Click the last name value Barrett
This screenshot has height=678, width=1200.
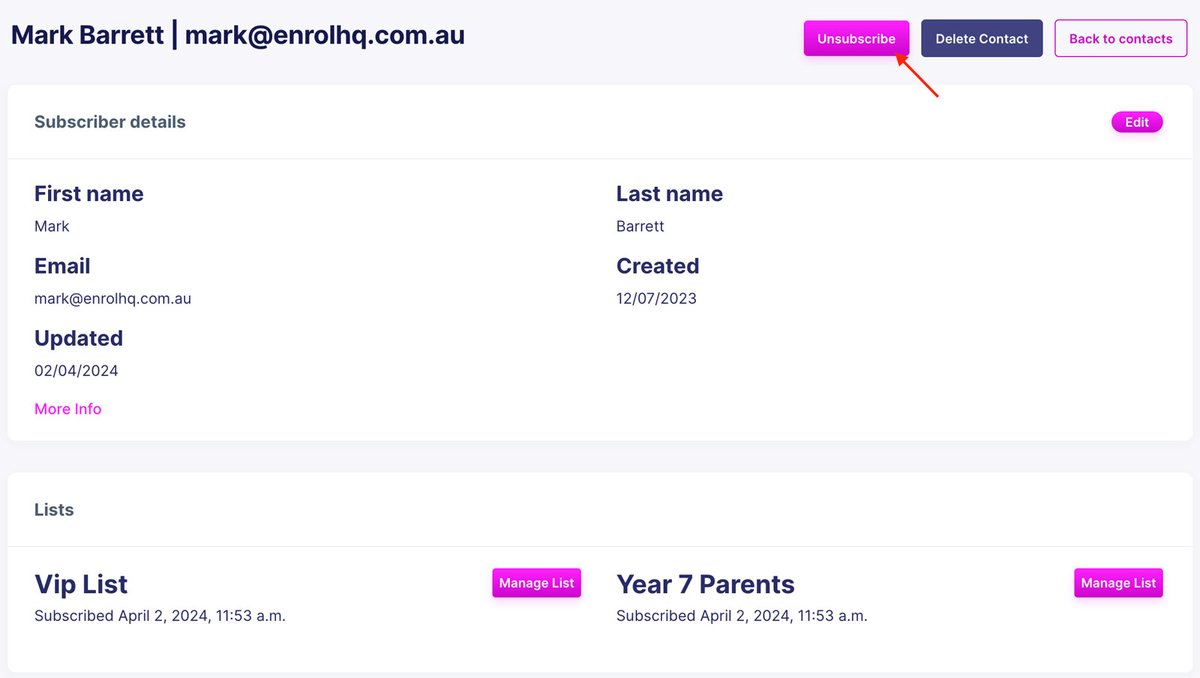click(x=640, y=226)
